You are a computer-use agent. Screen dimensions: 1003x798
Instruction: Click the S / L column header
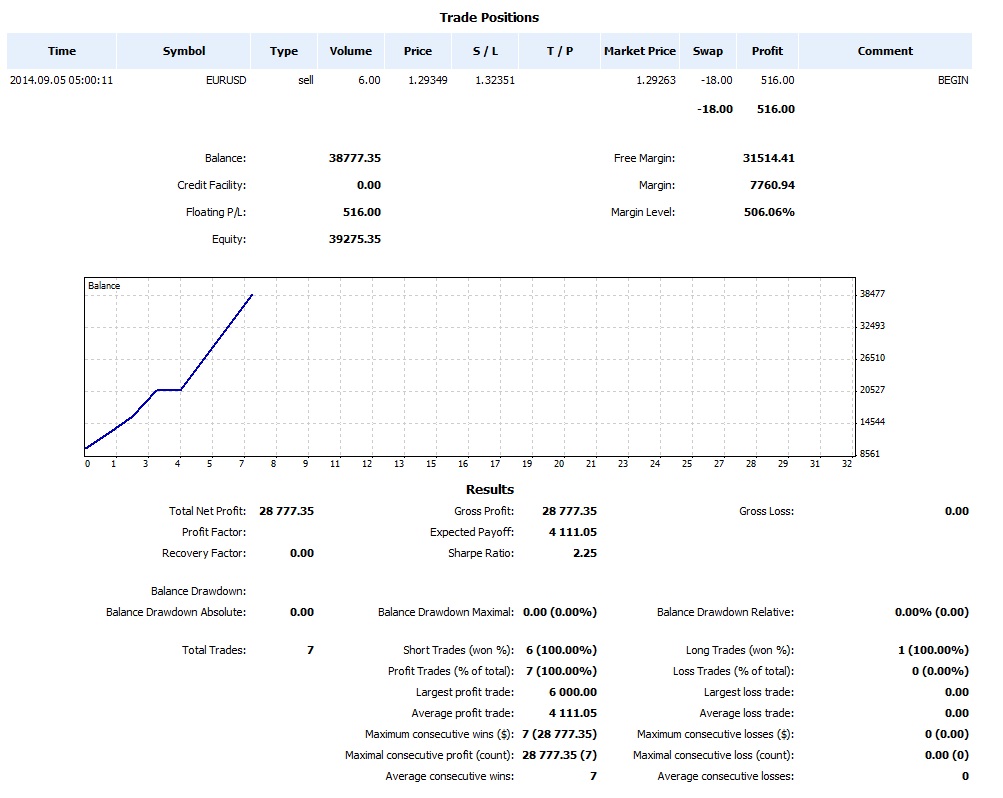tap(485, 51)
